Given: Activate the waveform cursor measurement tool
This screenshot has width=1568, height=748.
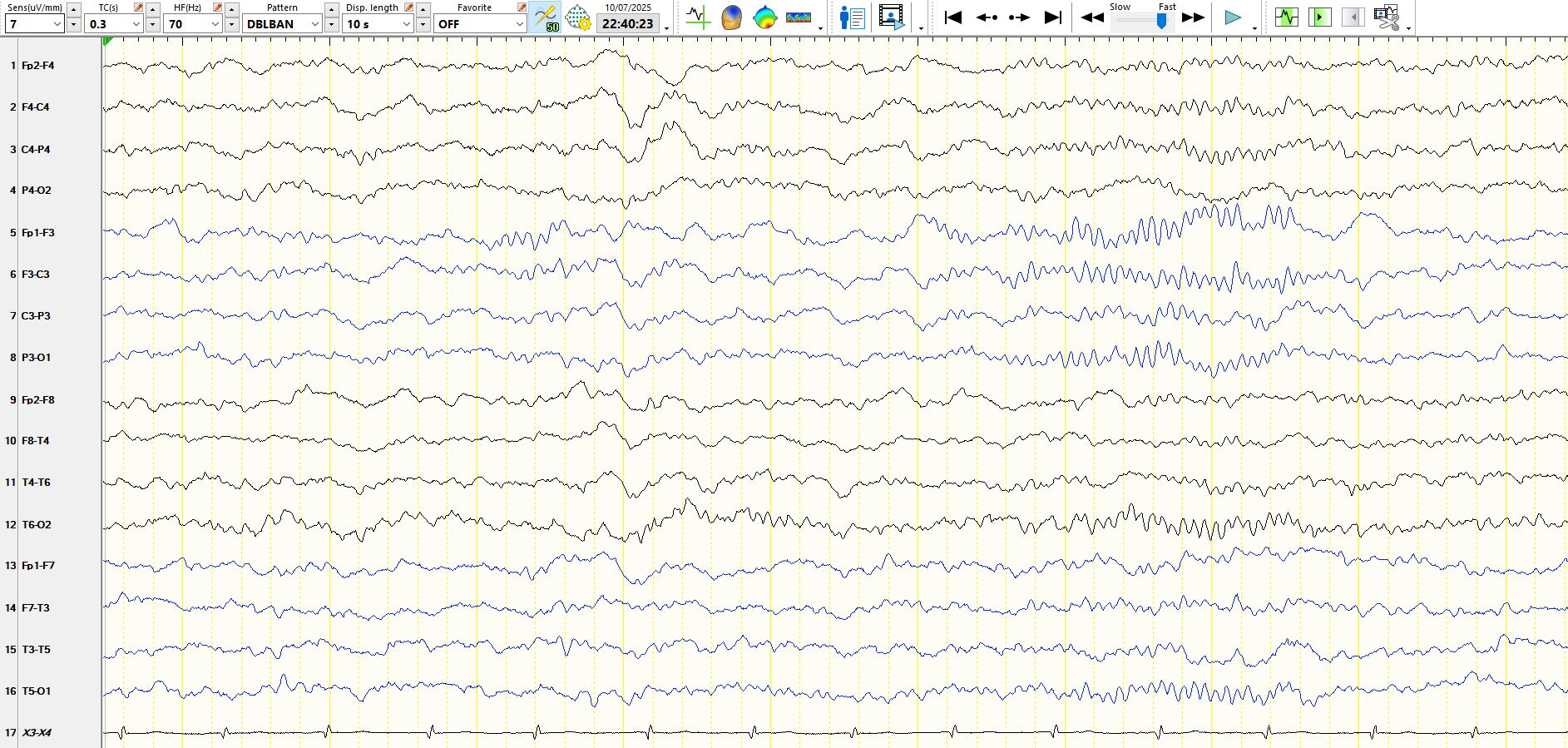Looking at the screenshot, I should (698, 17).
